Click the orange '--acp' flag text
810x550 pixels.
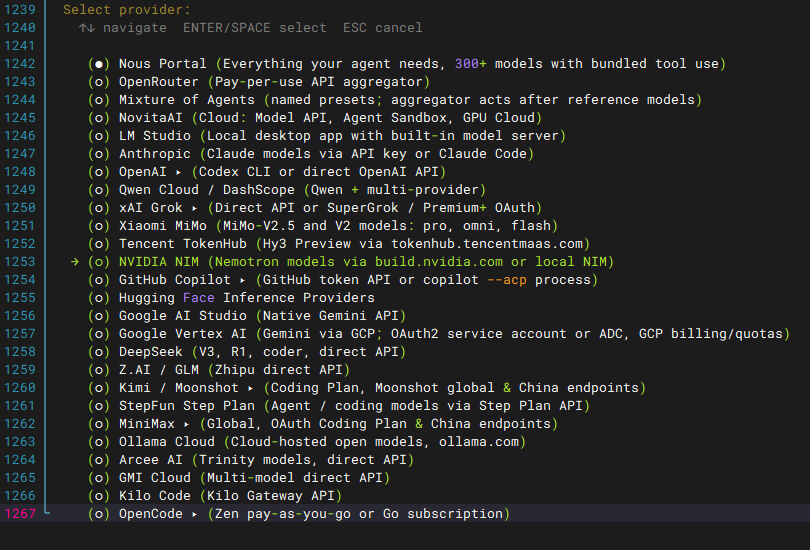(x=507, y=280)
